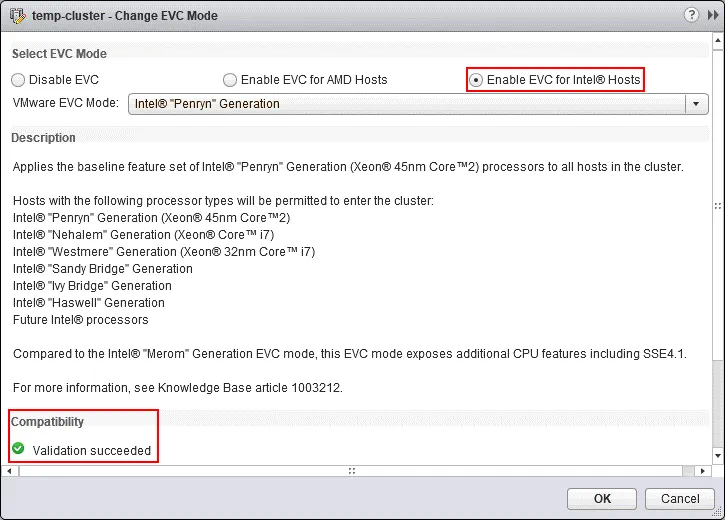The image size is (725, 520).
Task: Click the vertical scrollbar down arrow
Action: click(718, 457)
